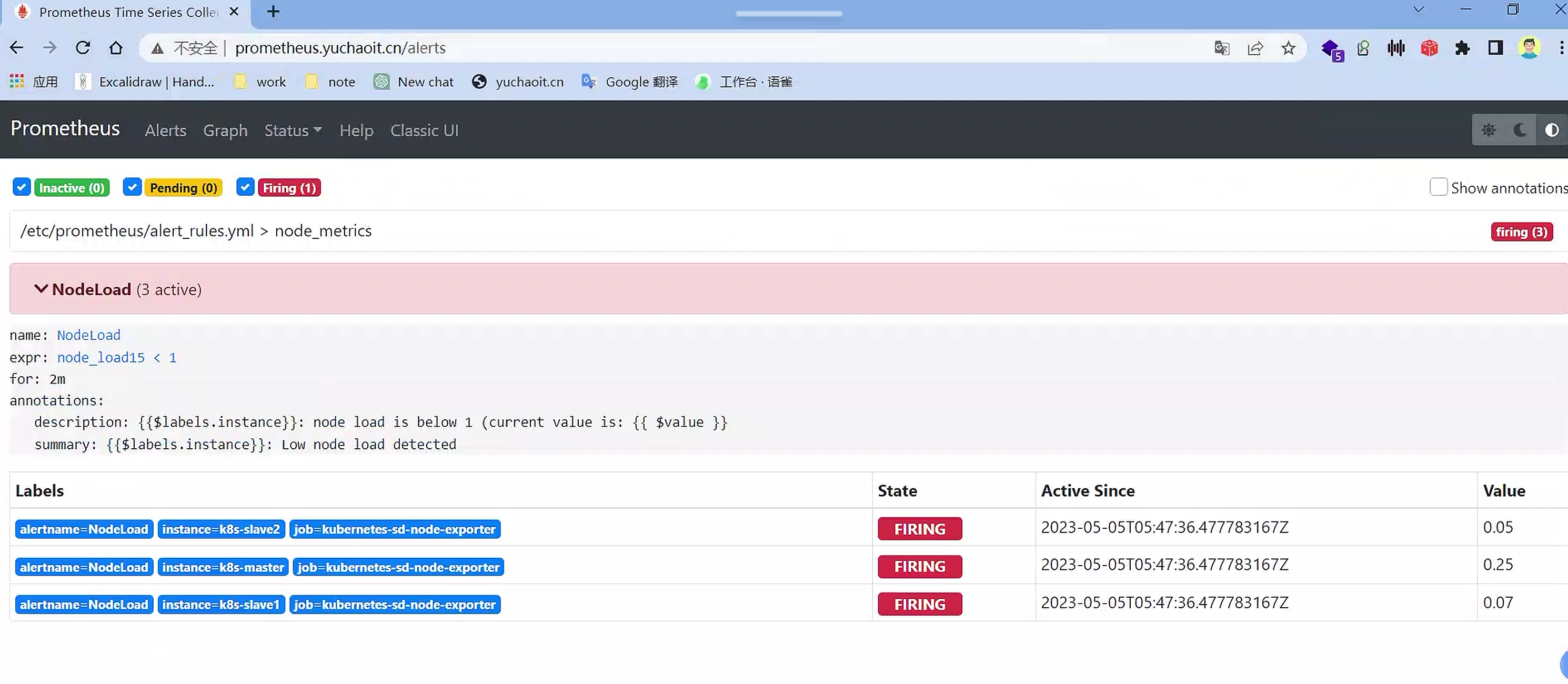Click the share page icon
Viewport: 1568px width, 684px height.
(1255, 48)
